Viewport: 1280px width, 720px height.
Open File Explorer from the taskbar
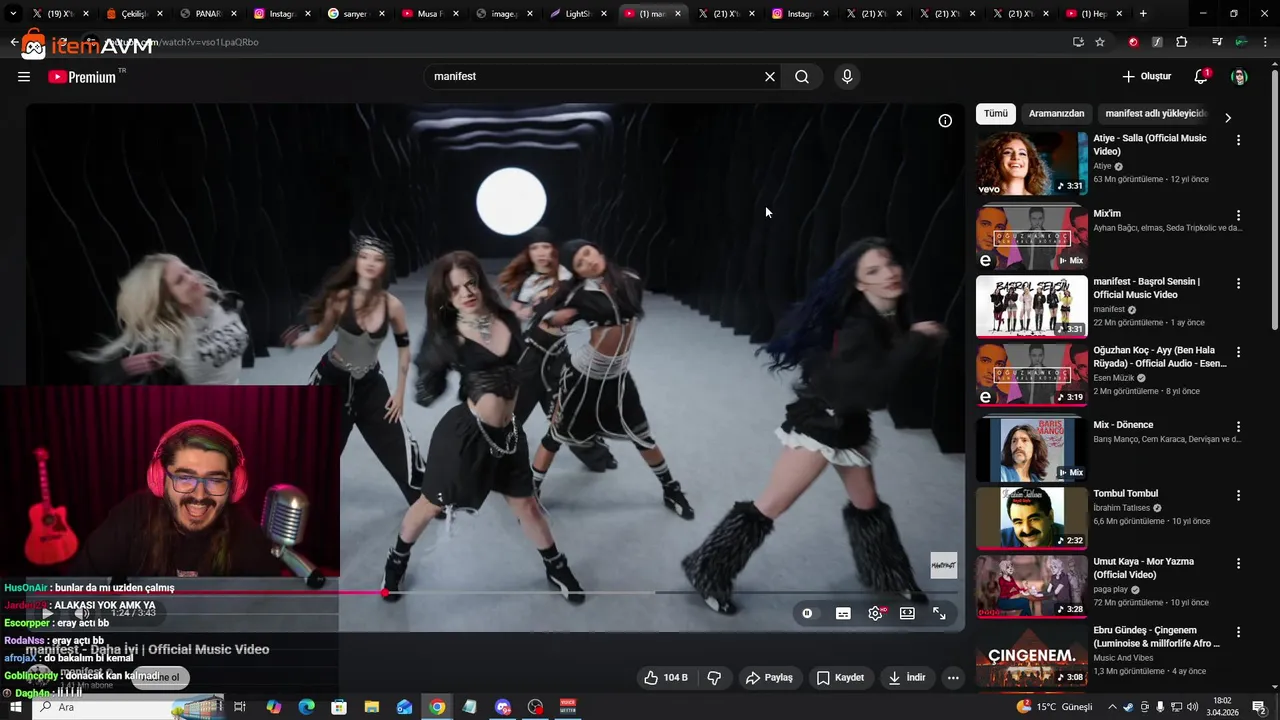[371, 707]
